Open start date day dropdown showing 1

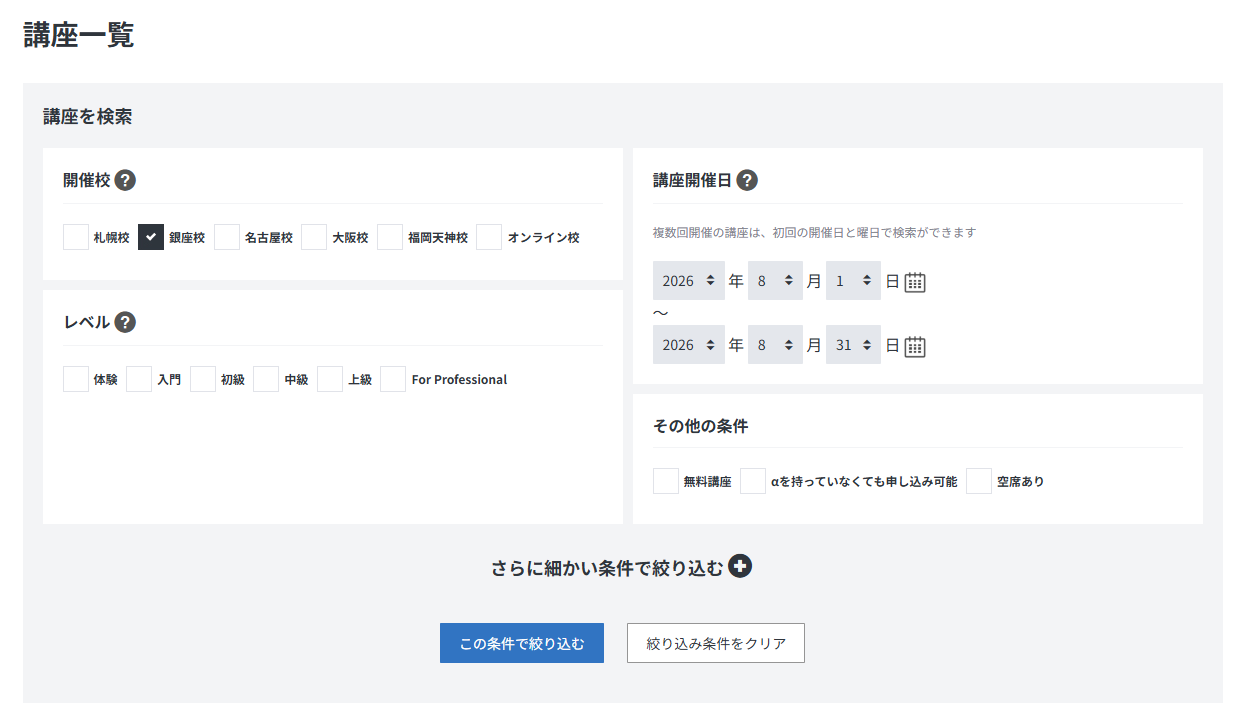pos(853,281)
